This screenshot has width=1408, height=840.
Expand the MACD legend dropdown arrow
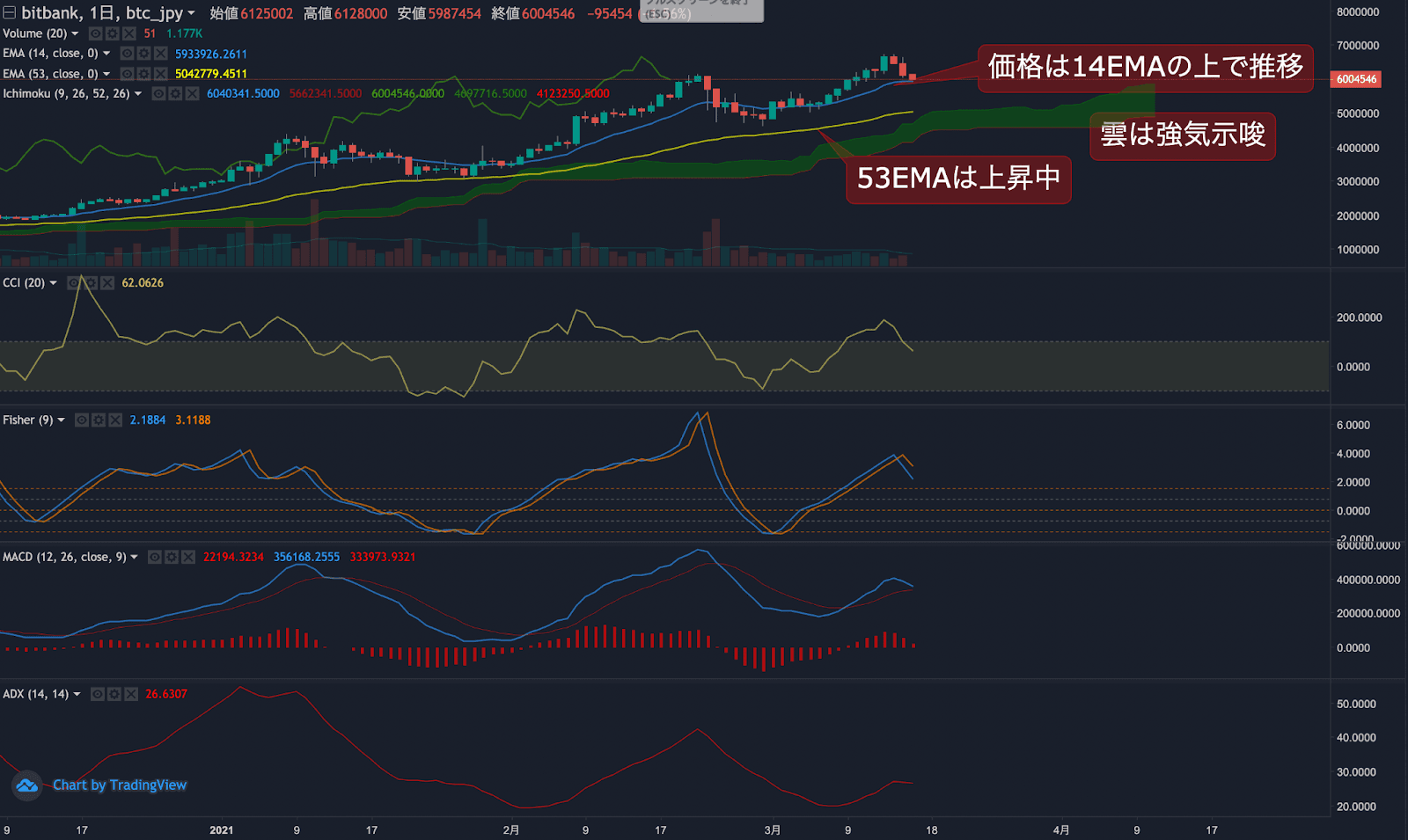[x=134, y=558]
